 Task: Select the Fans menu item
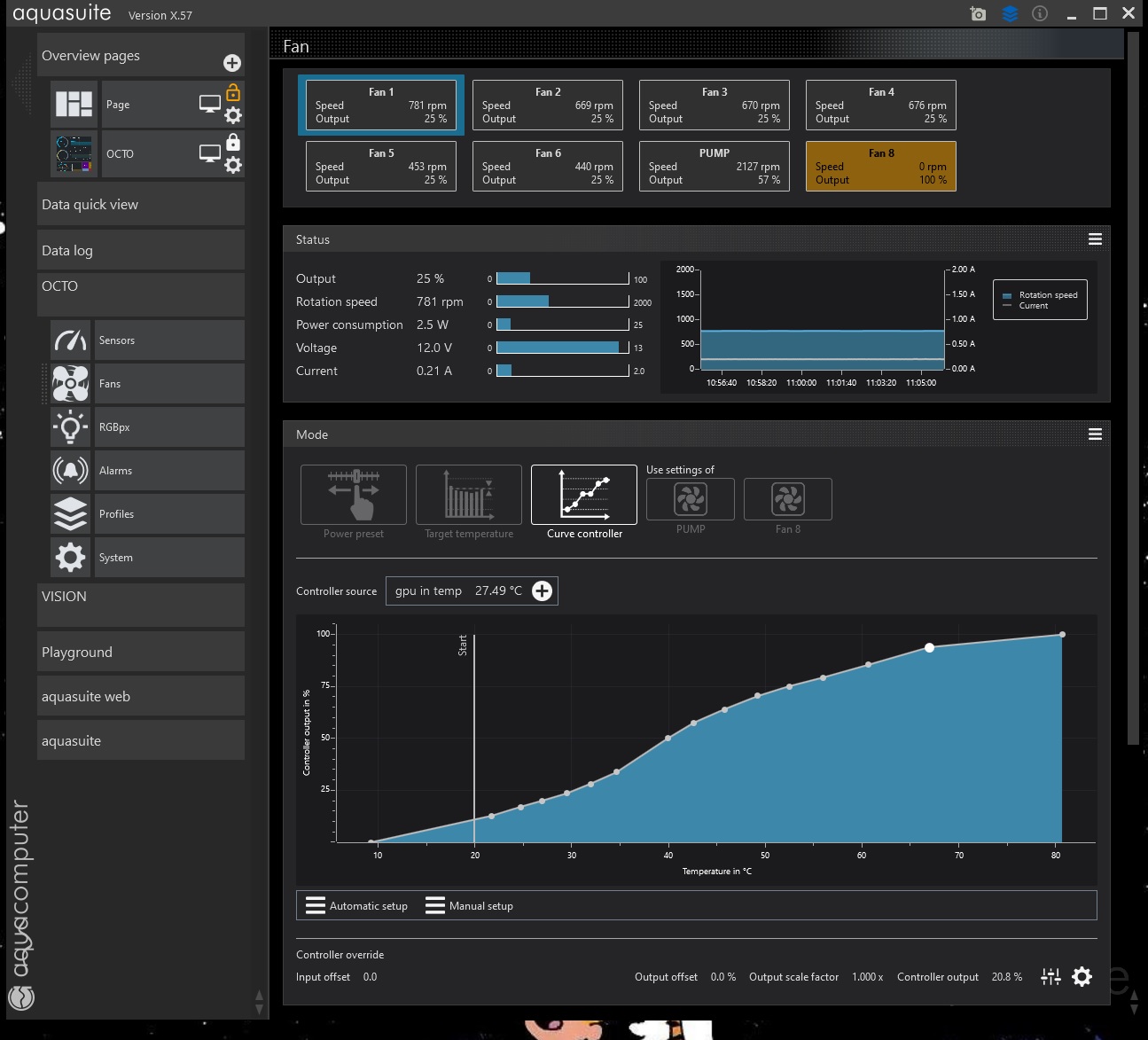[169, 384]
